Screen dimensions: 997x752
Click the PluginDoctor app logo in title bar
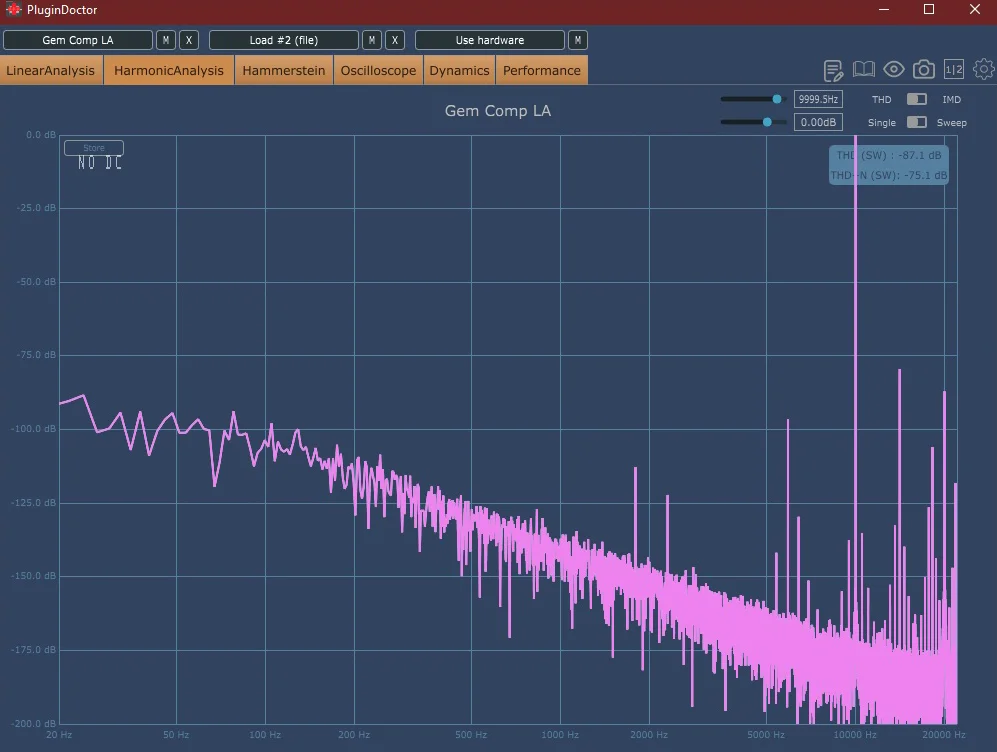(x=13, y=10)
